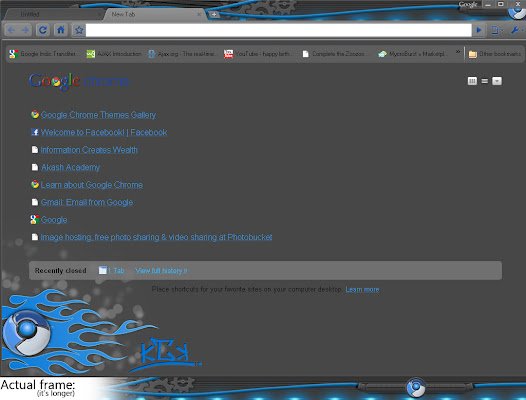This screenshot has height=400, width=526.
Task: Open the Photobucket image hosting link
Action: pos(156,237)
